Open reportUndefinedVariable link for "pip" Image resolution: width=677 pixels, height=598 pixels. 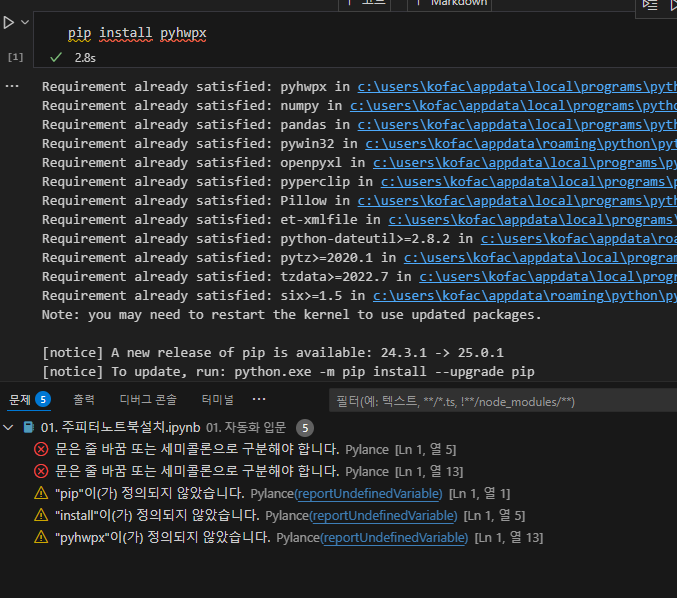pyautogui.click(x=368, y=494)
